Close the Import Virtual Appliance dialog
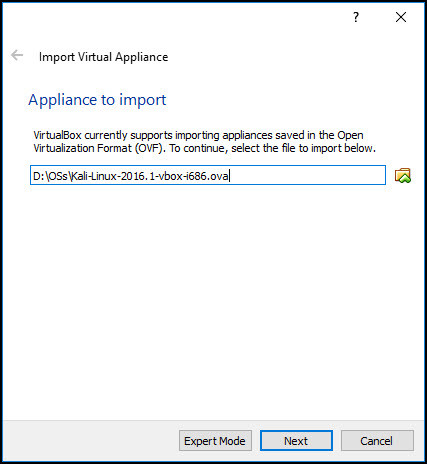This screenshot has height=464, width=427. 401,17
